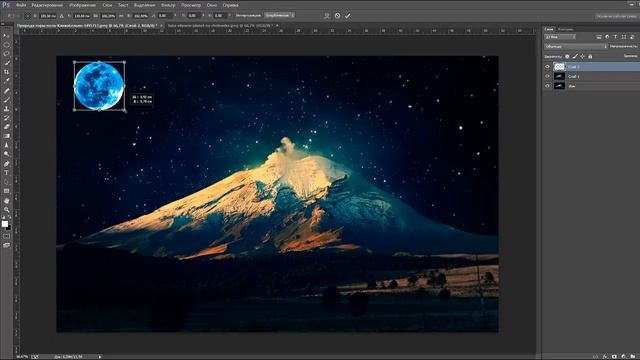
Task: Select the Healing Brush tool
Action: click(7, 91)
